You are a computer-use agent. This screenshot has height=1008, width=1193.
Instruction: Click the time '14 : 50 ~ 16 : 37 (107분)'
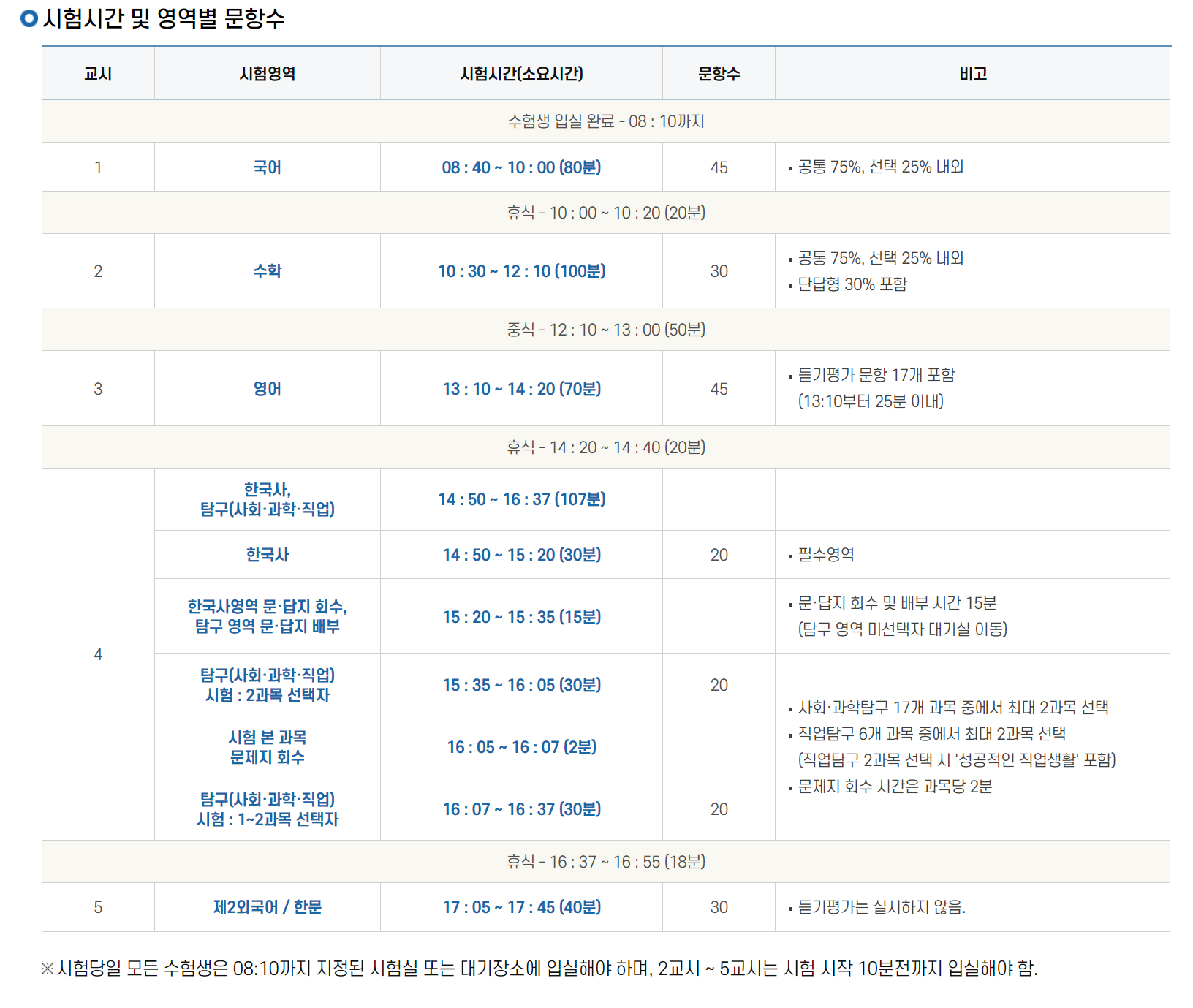click(x=521, y=499)
